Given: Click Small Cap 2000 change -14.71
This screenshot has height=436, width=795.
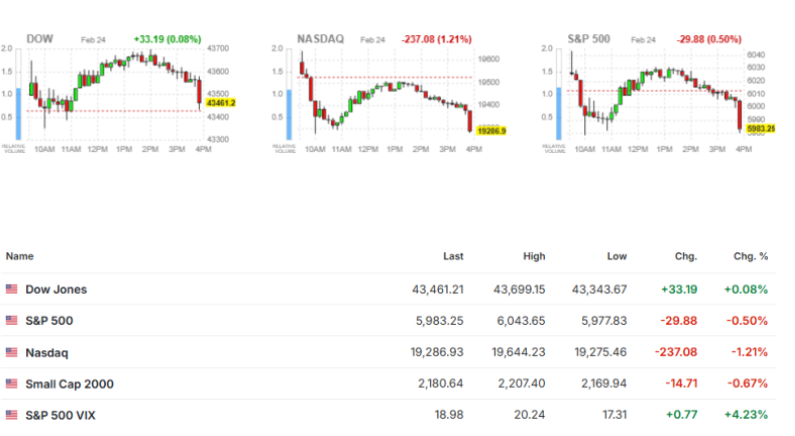Looking at the screenshot, I should pyautogui.click(x=681, y=383).
